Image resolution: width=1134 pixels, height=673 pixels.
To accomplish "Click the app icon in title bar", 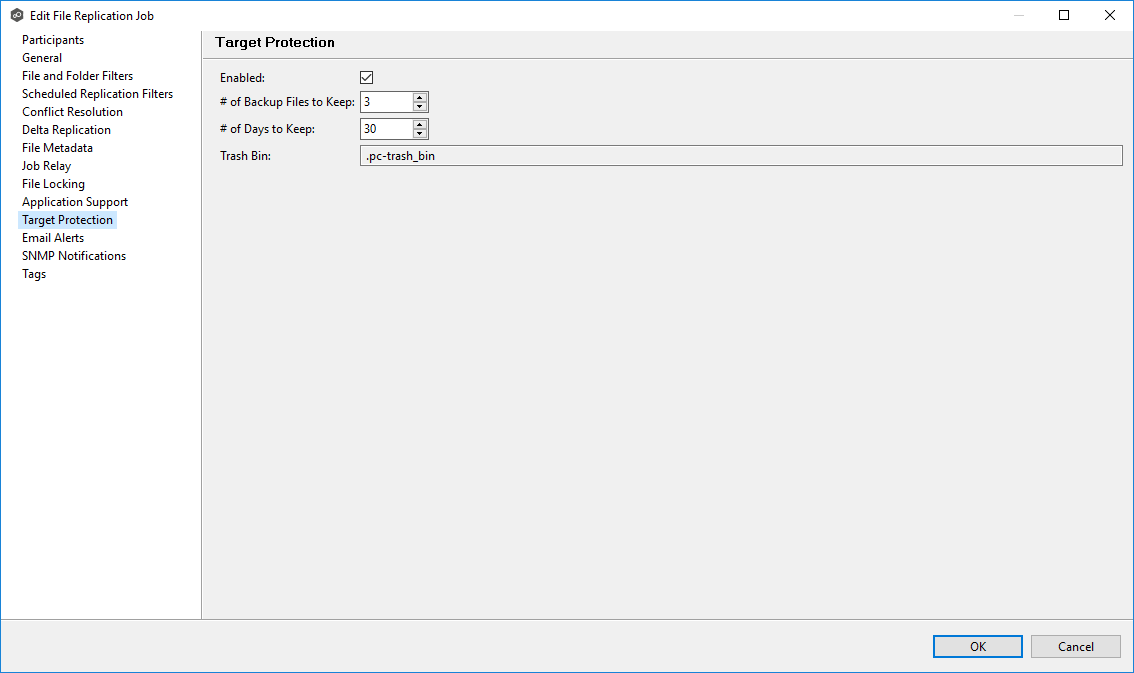I will (17, 15).
